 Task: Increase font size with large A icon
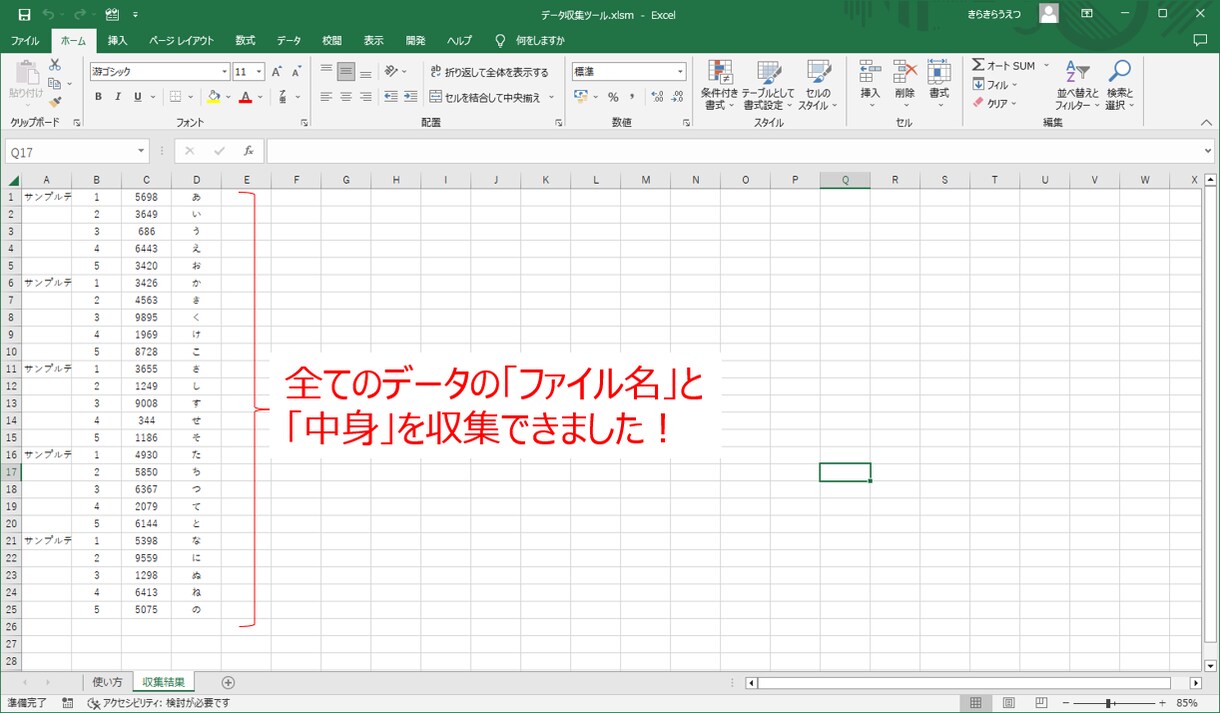point(278,72)
